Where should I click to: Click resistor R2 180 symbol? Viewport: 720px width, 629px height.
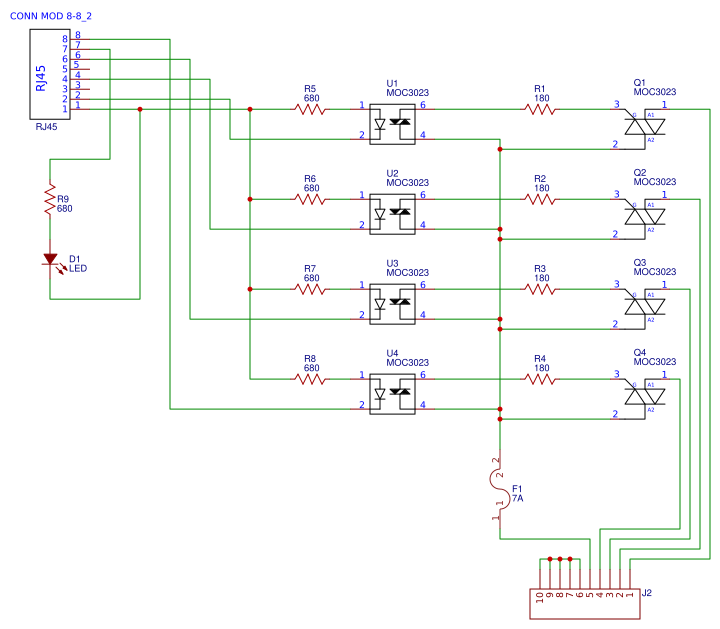pos(540,199)
